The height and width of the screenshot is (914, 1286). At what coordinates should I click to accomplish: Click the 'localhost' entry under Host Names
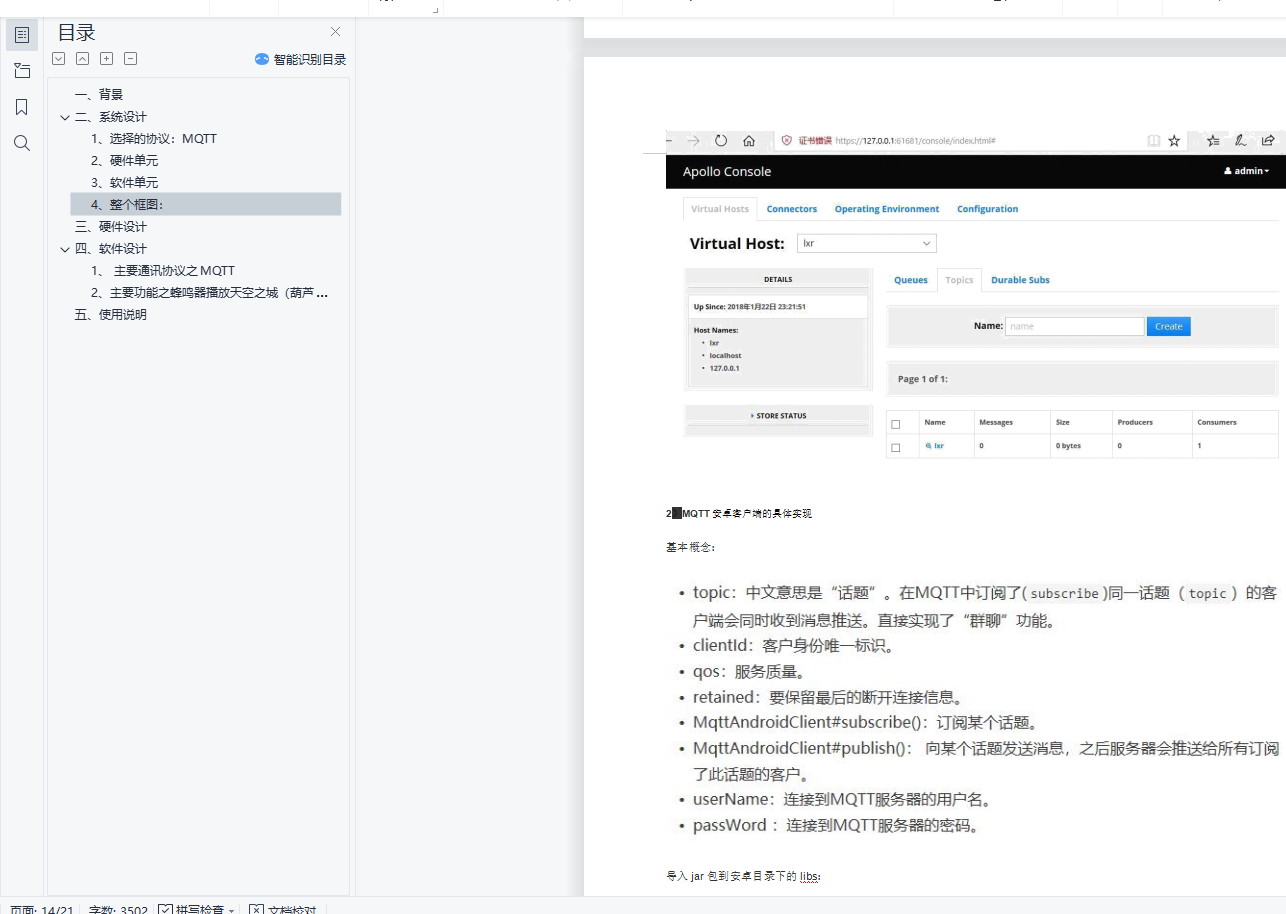(x=726, y=356)
